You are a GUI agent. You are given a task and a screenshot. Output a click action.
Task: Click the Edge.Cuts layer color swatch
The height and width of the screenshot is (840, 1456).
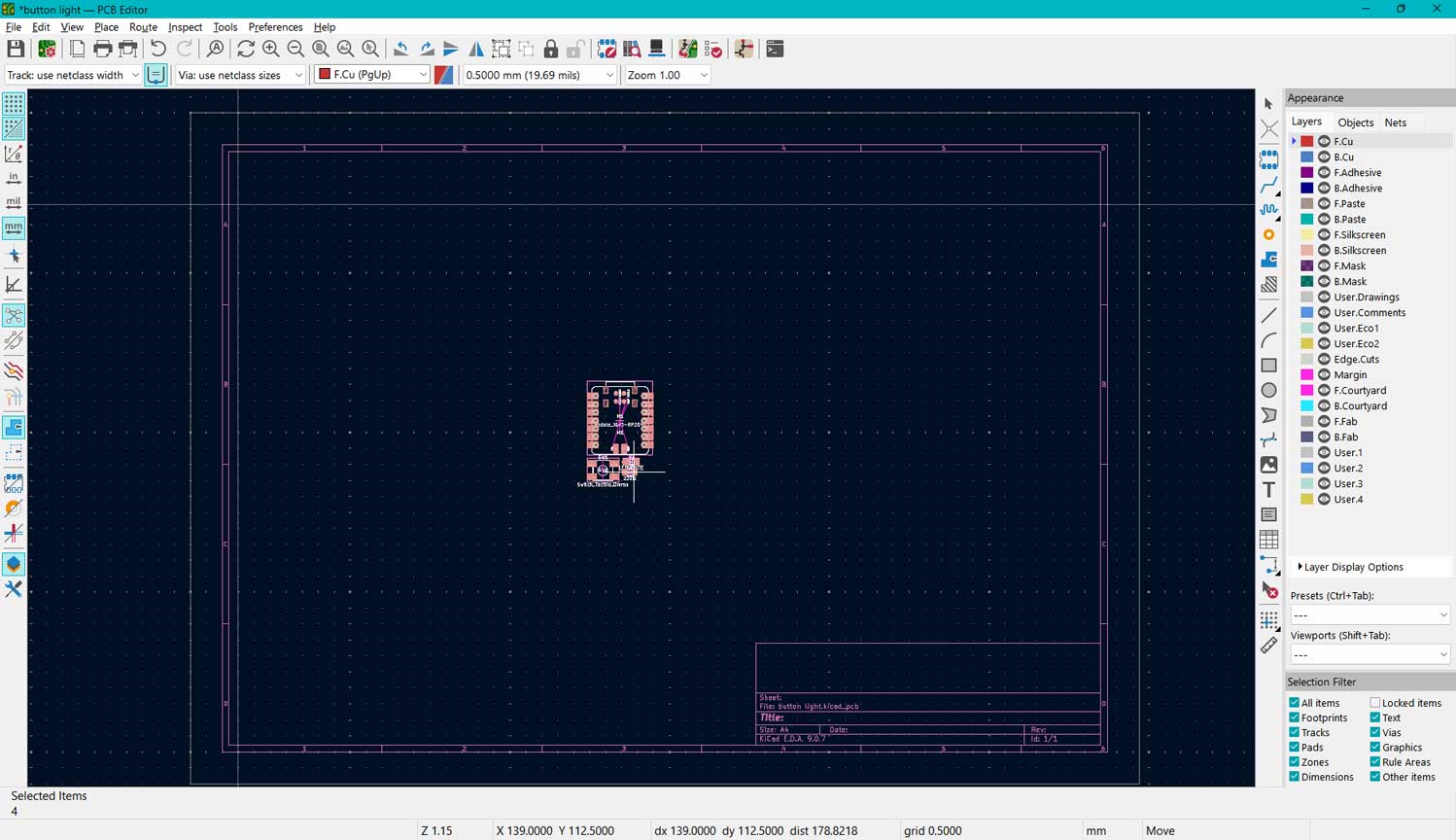tap(1307, 359)
